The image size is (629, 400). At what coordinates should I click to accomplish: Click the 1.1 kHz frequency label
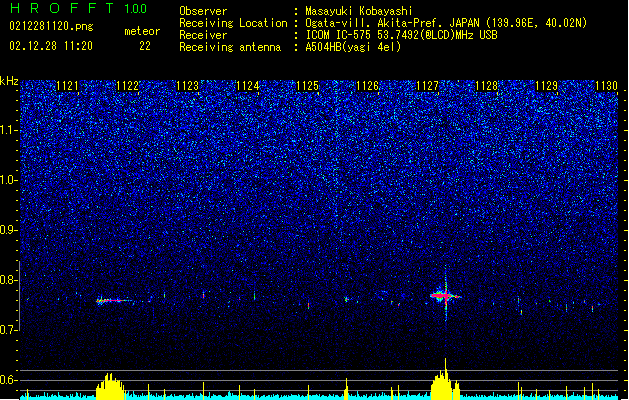tap(9, 130)
